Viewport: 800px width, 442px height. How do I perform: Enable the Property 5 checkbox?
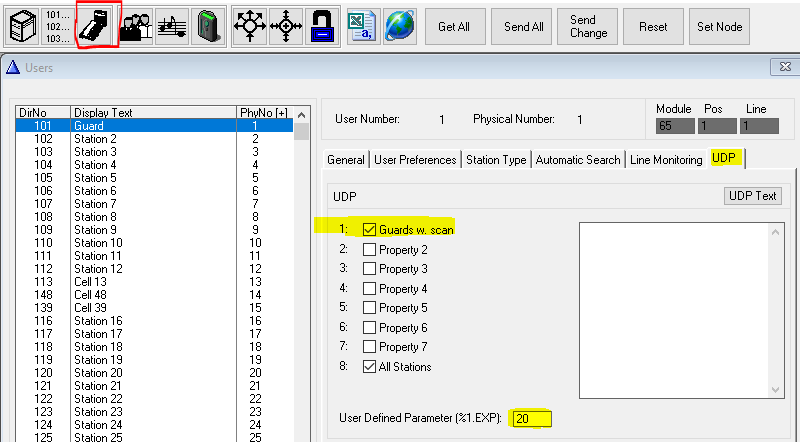pyautogui.click(x=369, y=308)
